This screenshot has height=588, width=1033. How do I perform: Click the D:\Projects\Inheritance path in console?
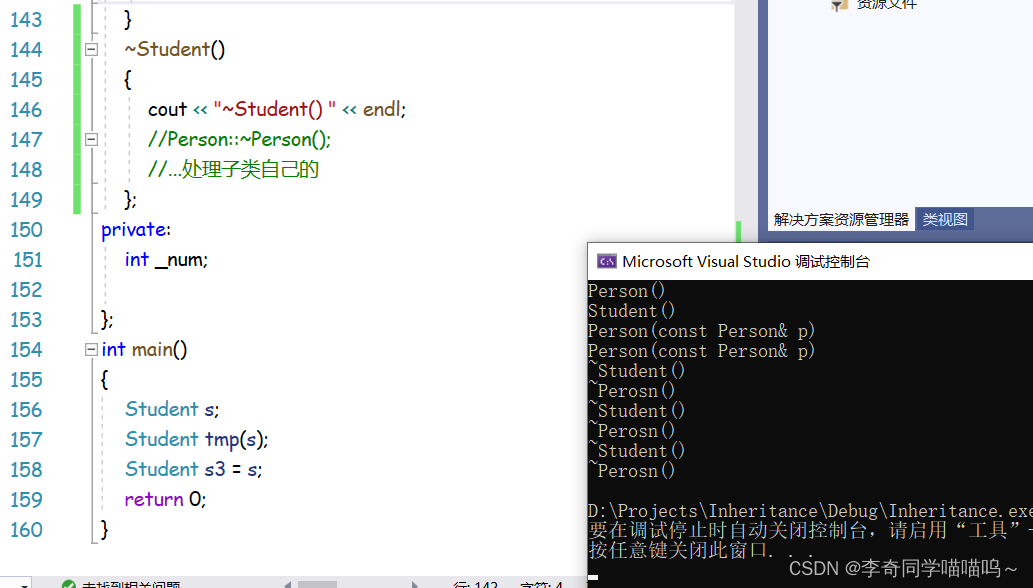[x=811, y=511]
